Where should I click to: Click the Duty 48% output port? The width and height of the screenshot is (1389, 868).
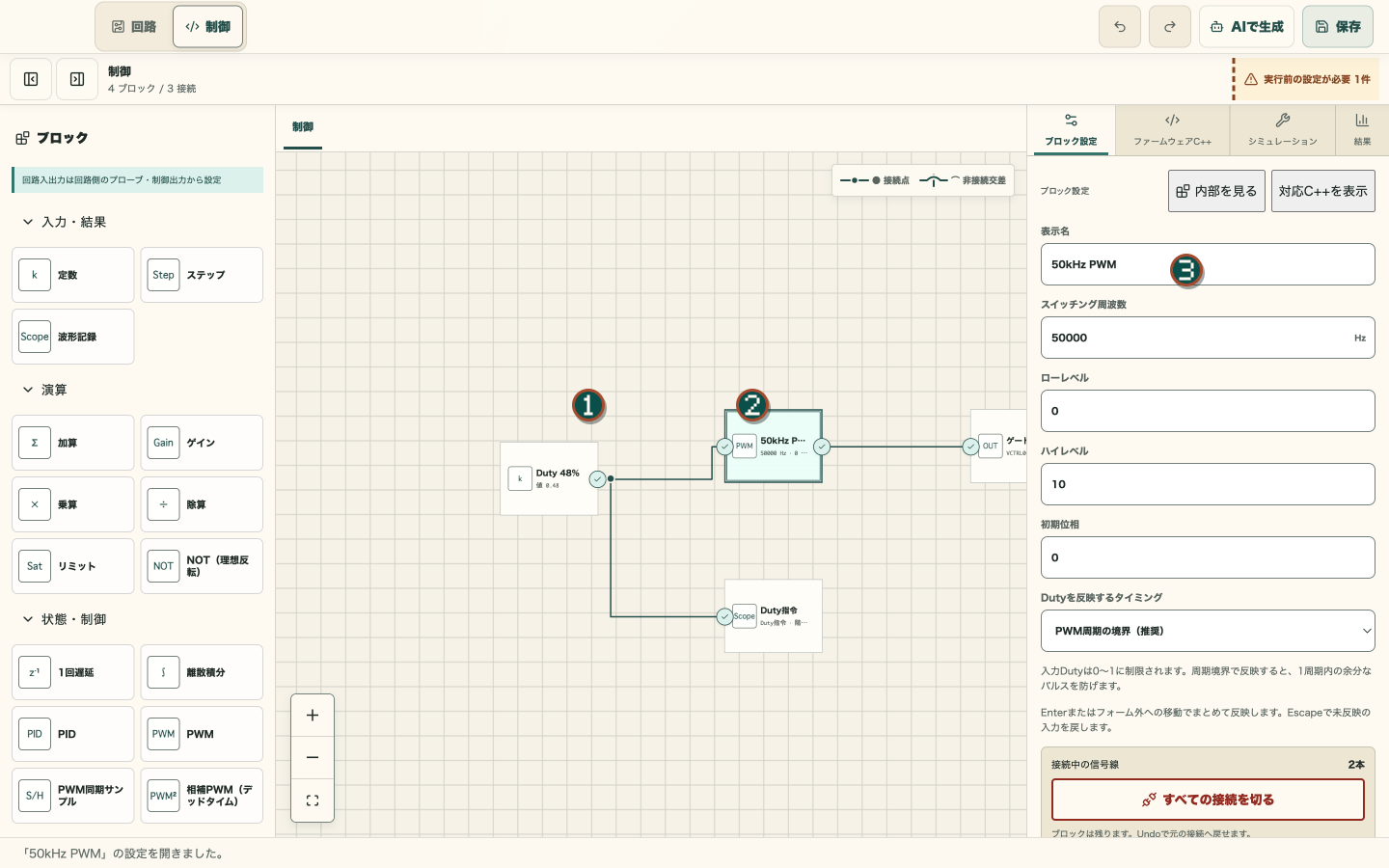click(x=598, y=479)
